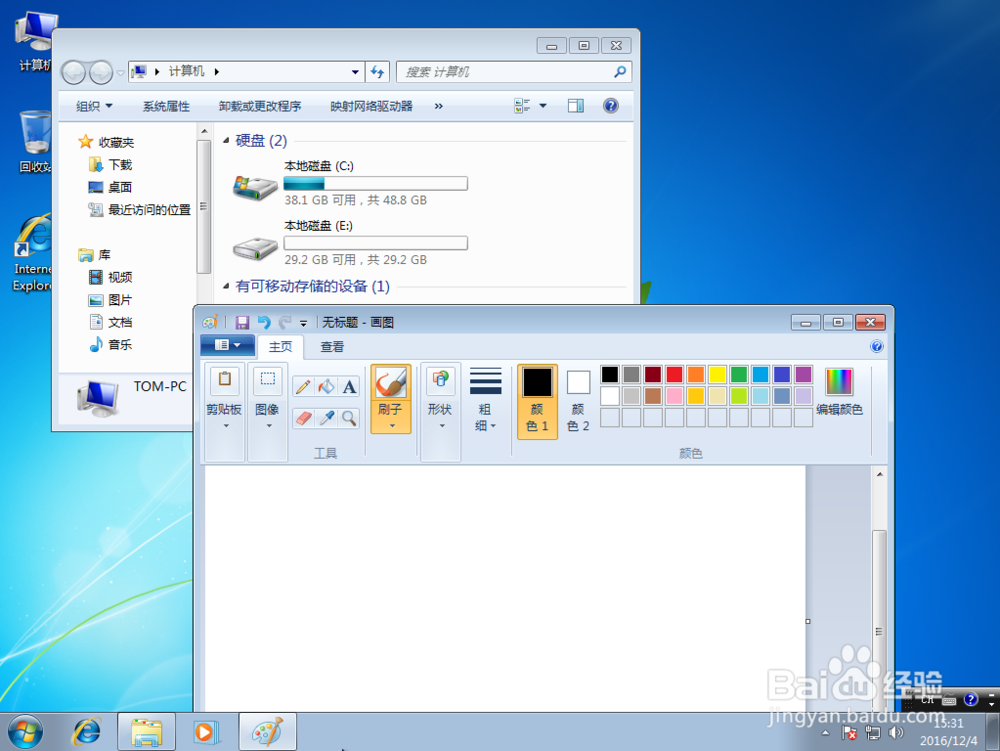Open 最近访问的位置 Recent places
Screen dimensions: 1000x751
point(140,210)
